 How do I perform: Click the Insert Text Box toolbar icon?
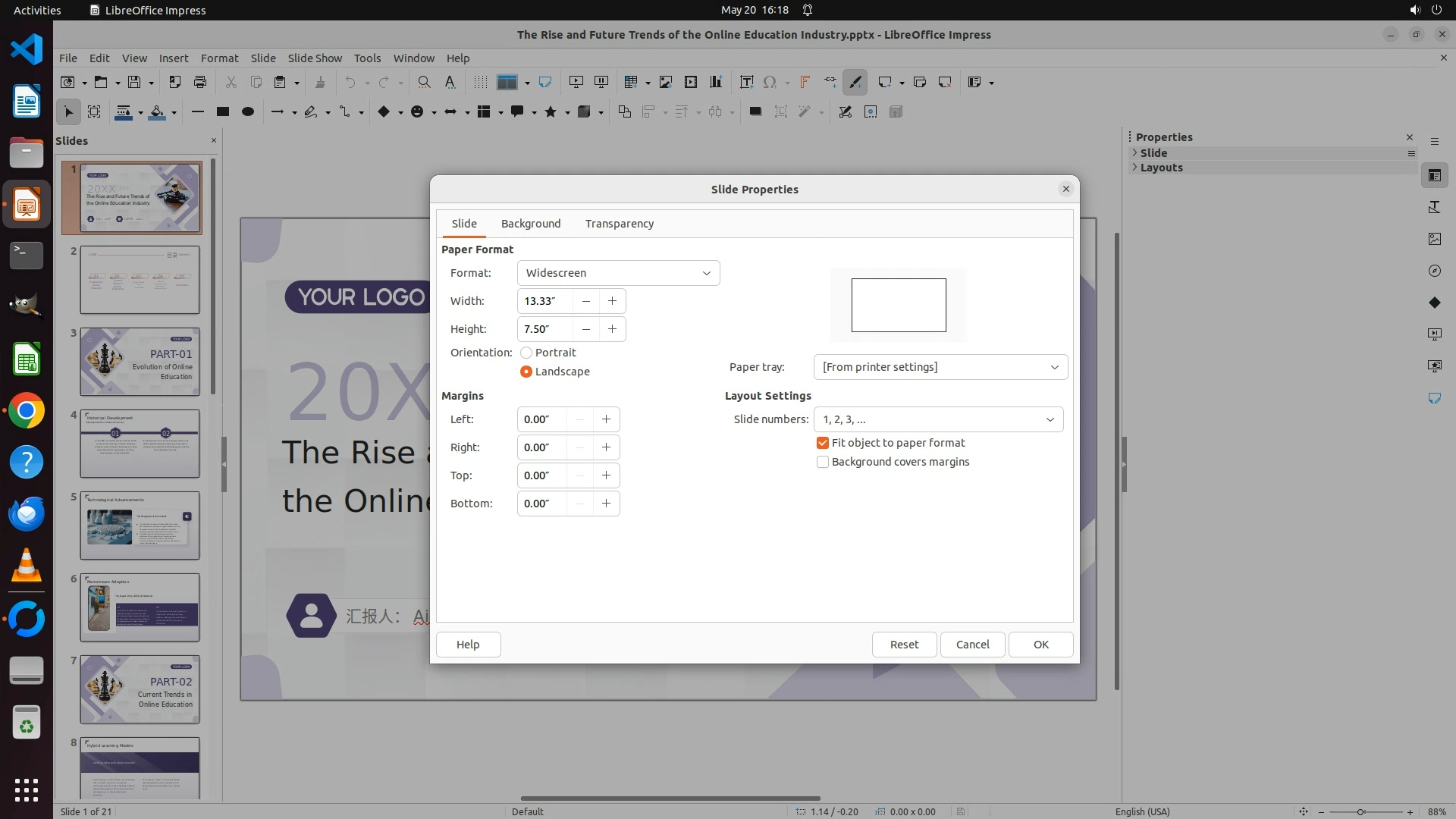[x=746, y=83]
